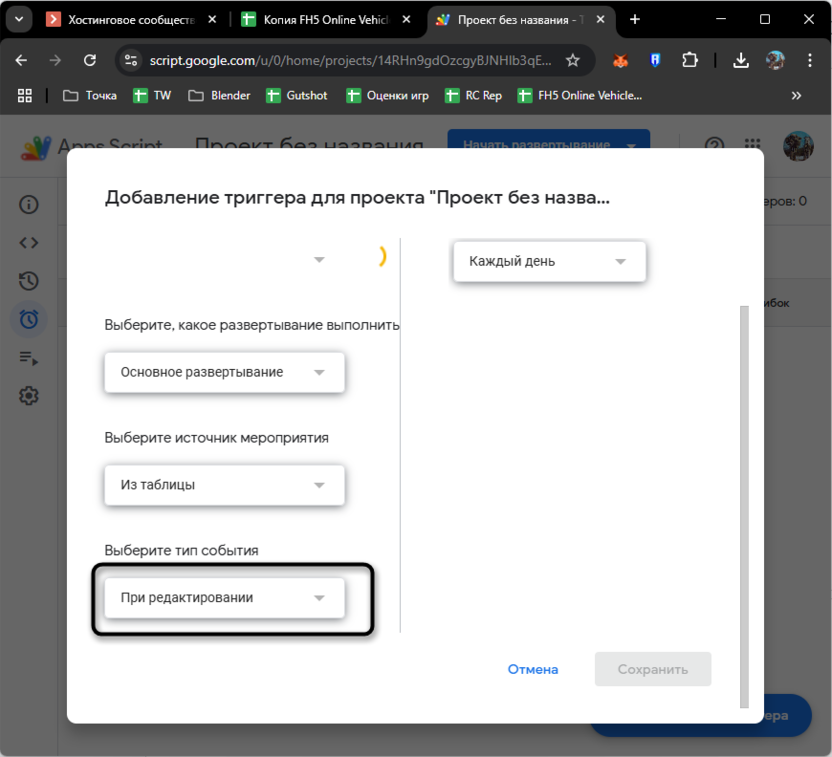Close the Копия FH5 Online Vehicle tab
The width and height of the screenshot is (832, 757).
[x=406, y=20]
